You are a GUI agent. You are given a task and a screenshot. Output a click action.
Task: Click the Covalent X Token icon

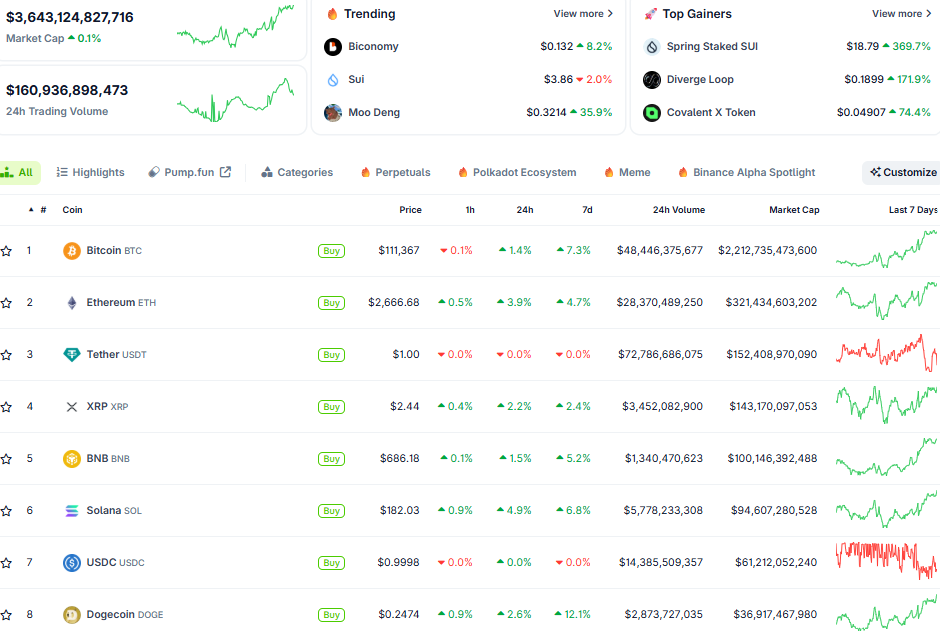(x=652, y=113)
